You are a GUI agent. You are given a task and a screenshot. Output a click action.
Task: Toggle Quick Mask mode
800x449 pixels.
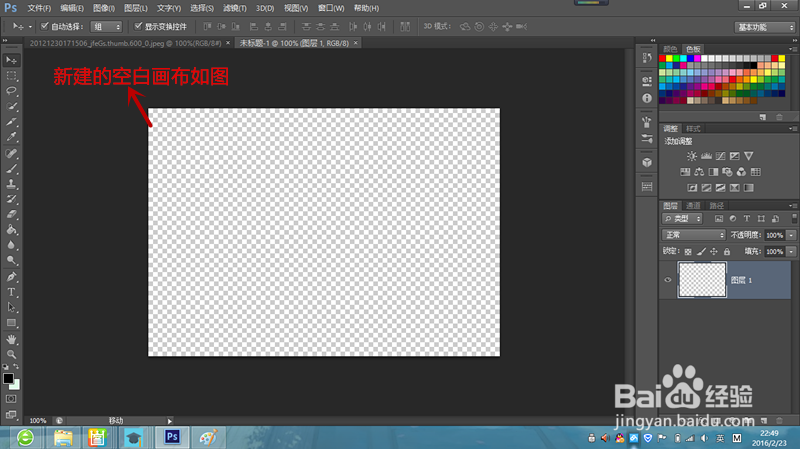coord(11,399)
